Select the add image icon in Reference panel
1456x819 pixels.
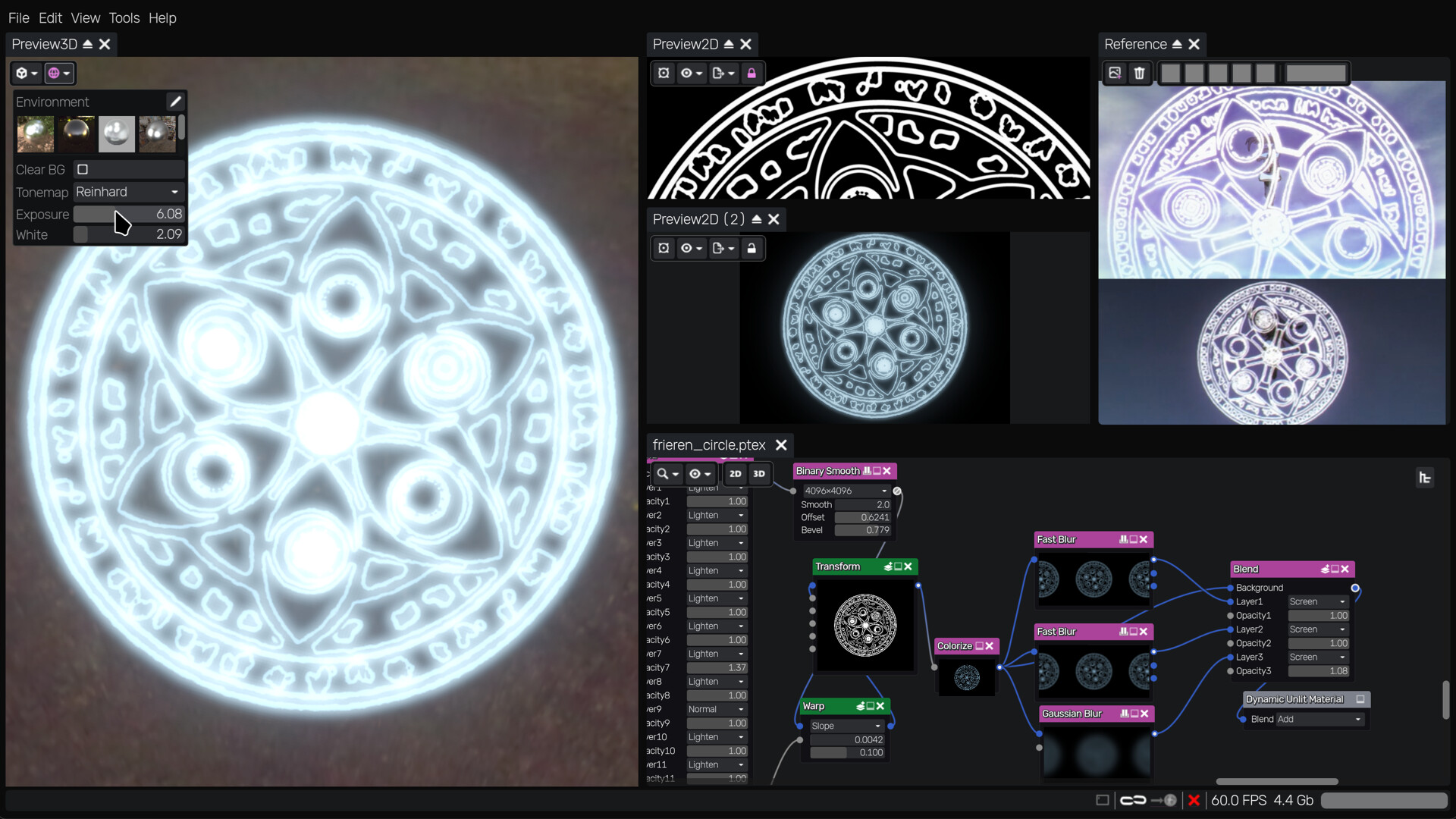point(1116,73)
